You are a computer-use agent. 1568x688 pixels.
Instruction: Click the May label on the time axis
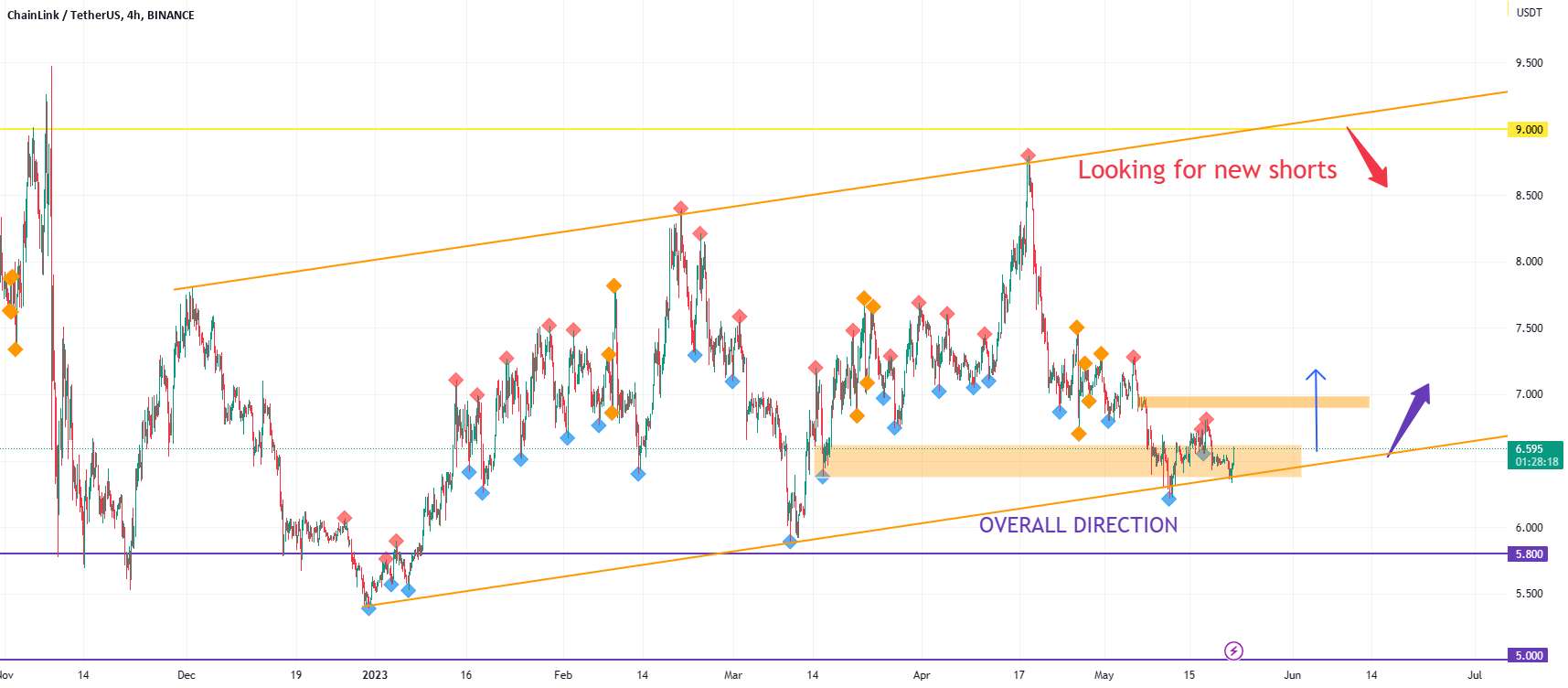coord(1104,675)
